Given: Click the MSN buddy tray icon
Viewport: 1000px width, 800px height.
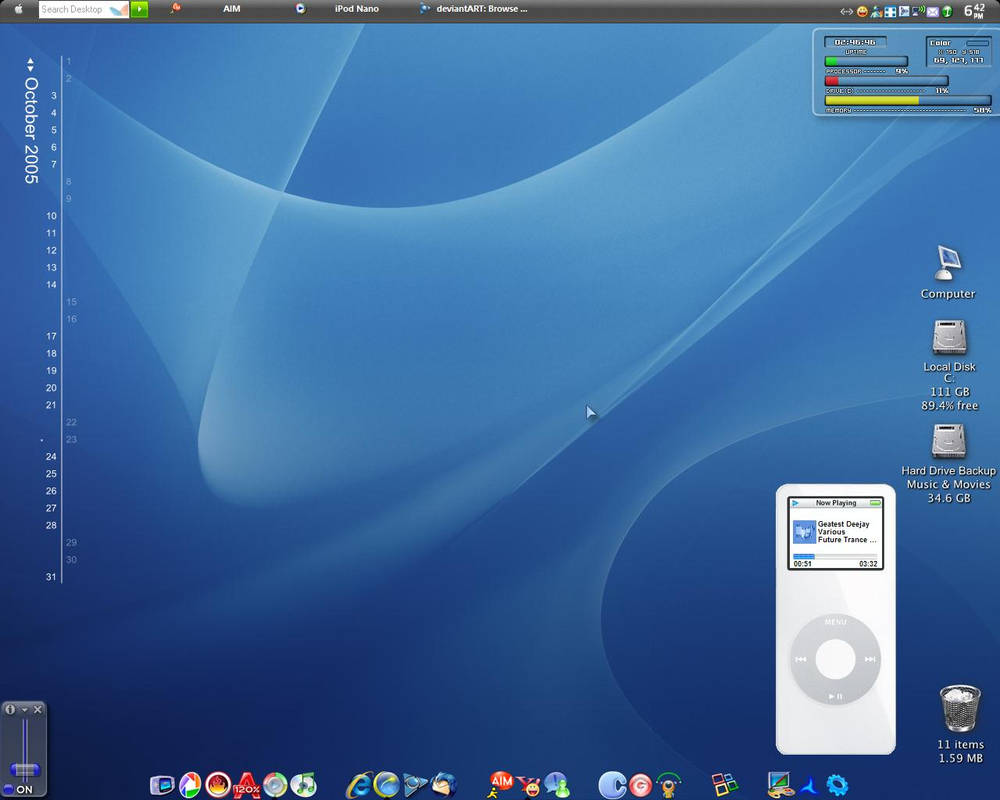Looking at the screenshot, I should (876, 11).
